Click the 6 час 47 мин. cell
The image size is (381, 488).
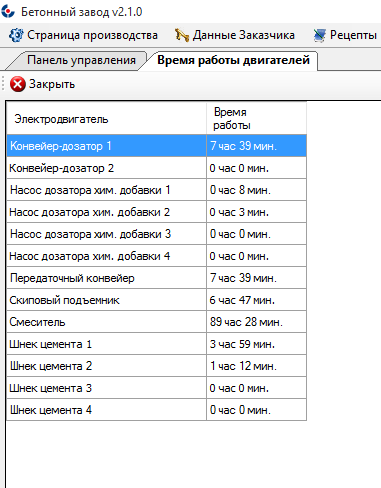pyautogui.click(x=256, y=300)
